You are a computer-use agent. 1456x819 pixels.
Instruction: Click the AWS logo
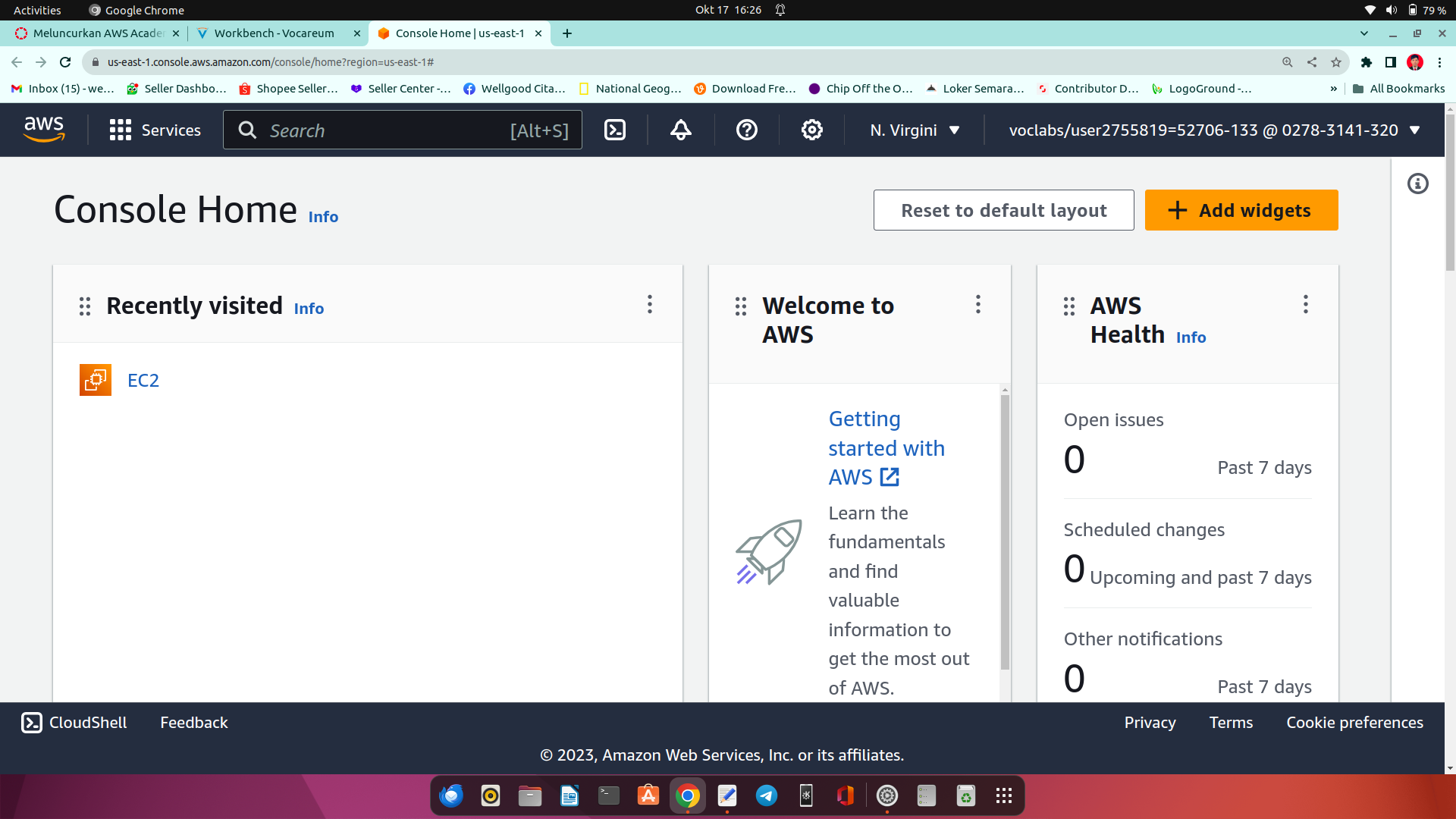[44, 130]
